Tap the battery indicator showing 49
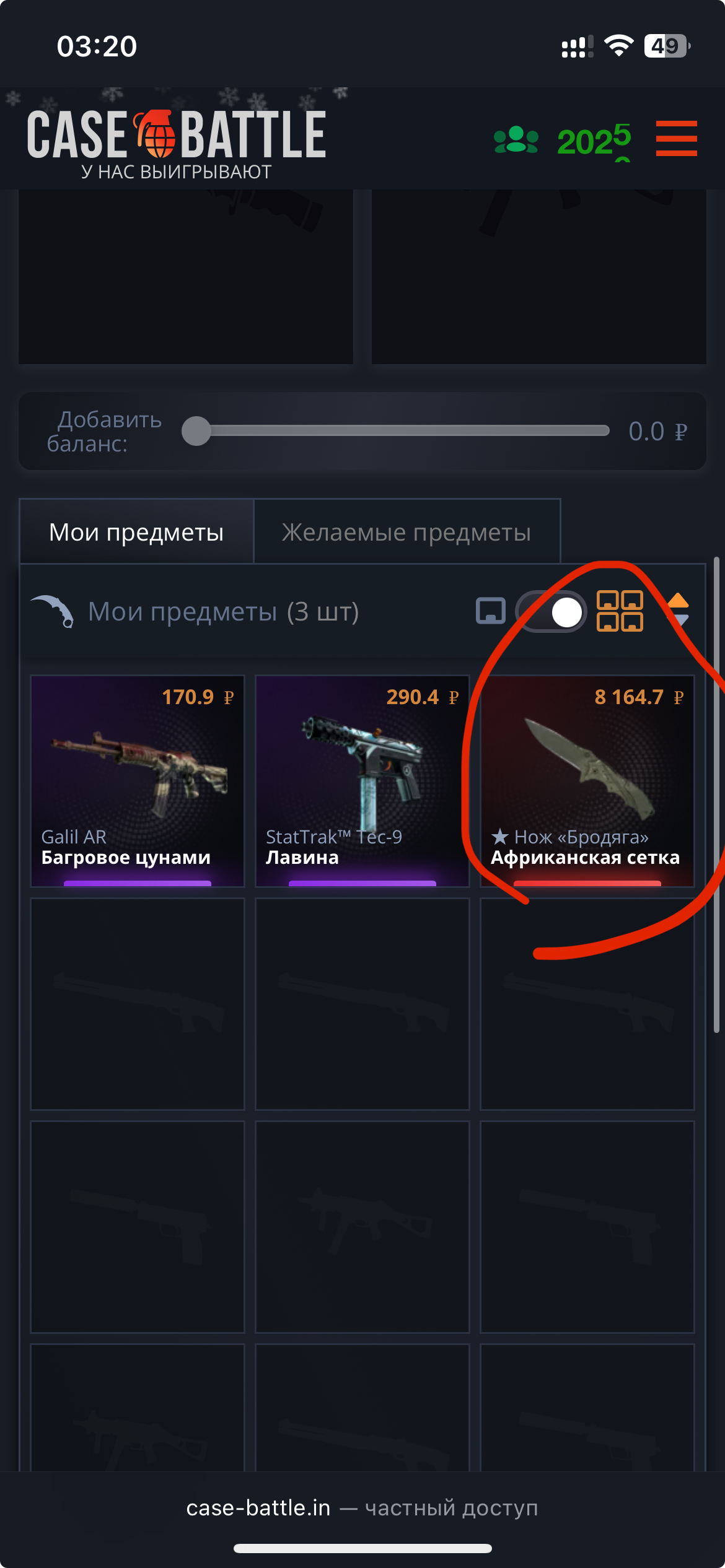725x1568 pixels. [667, 46]
